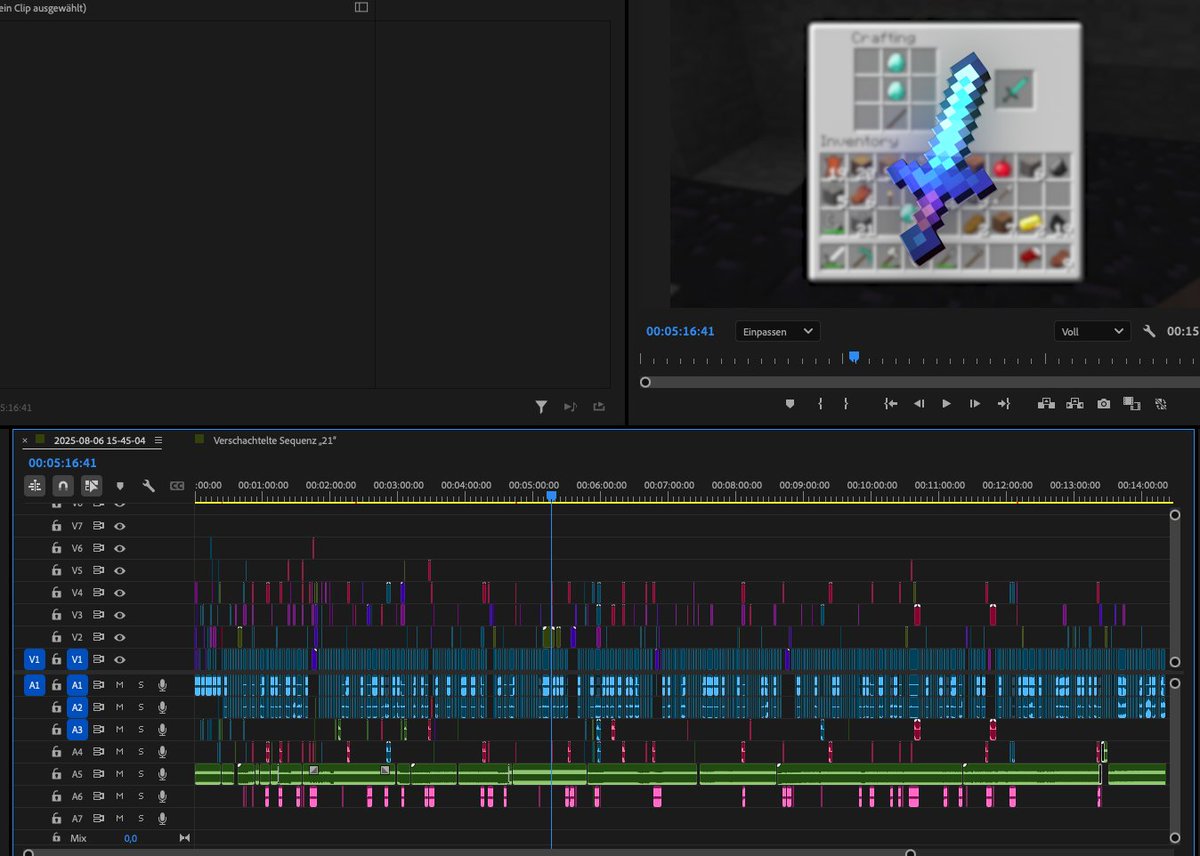Toggle Linked Selection in the timeline

pyautogui.click(x=92, y=485)
